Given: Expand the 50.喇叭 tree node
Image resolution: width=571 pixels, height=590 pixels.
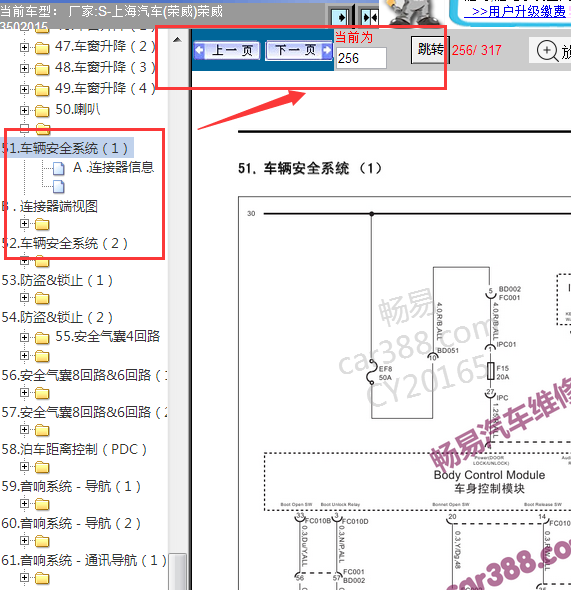Looking at the screenshot, I should 24,111.
